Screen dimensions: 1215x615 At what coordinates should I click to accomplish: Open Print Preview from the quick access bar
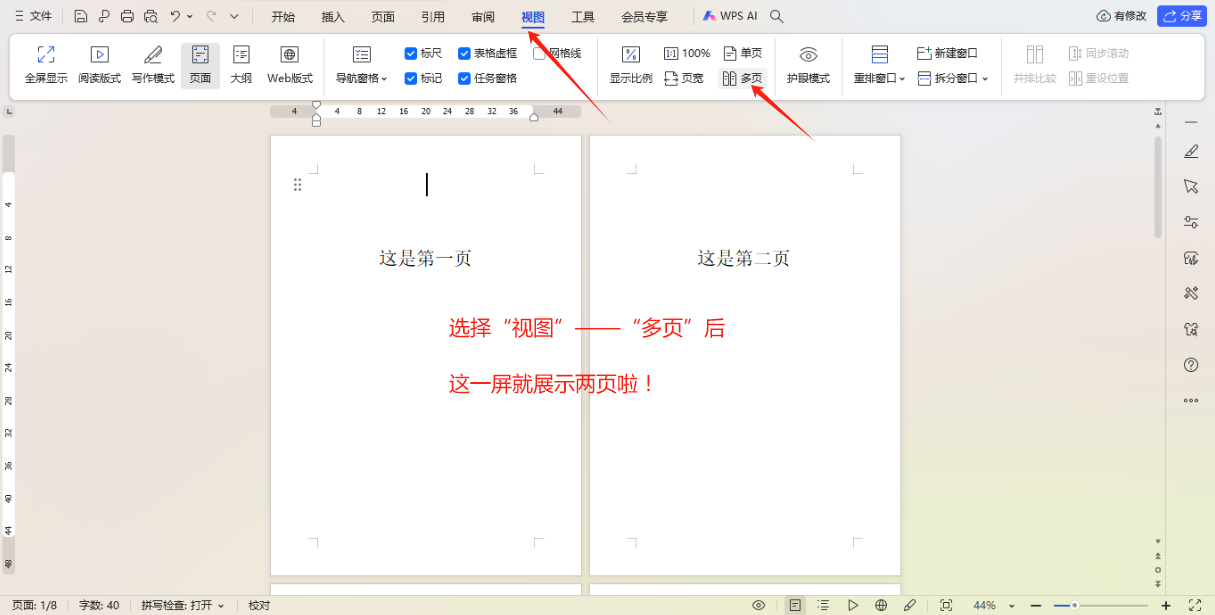[x=151, y=16]
